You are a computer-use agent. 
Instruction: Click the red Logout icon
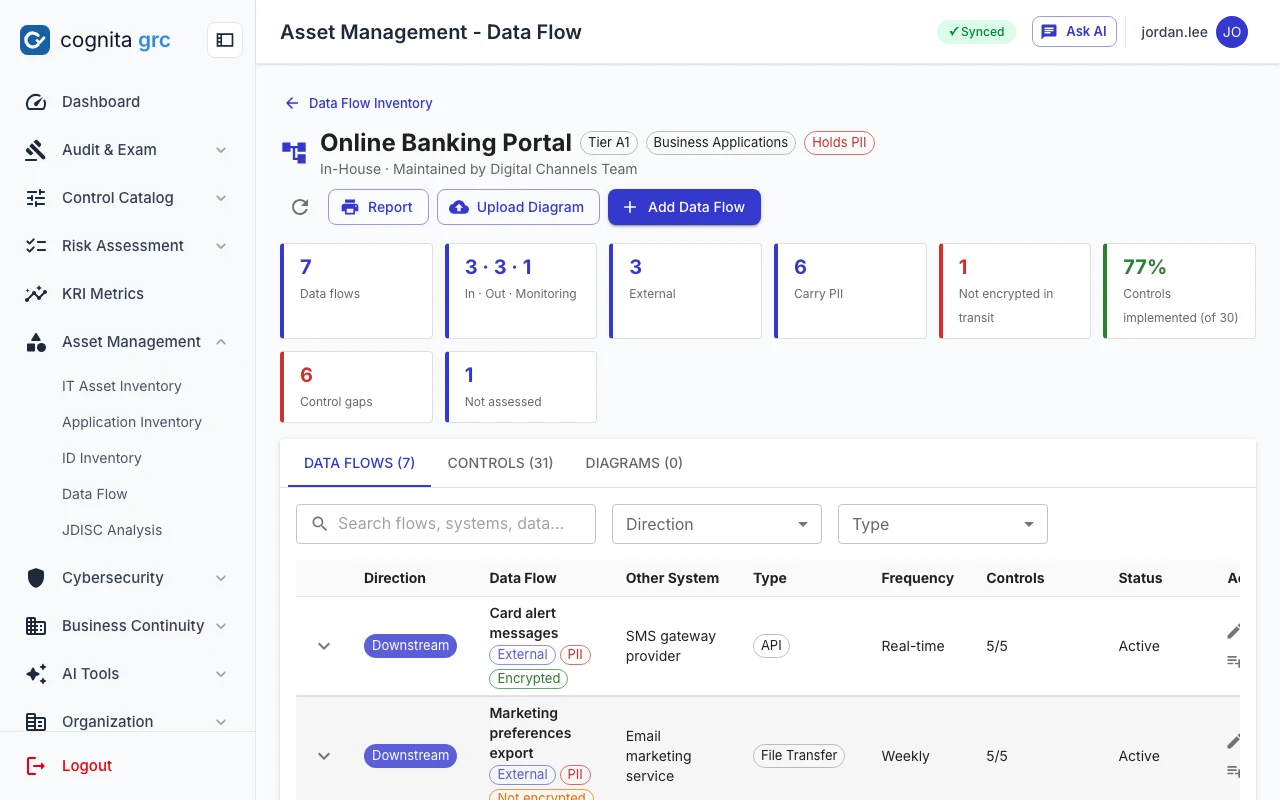click(36, 766)
